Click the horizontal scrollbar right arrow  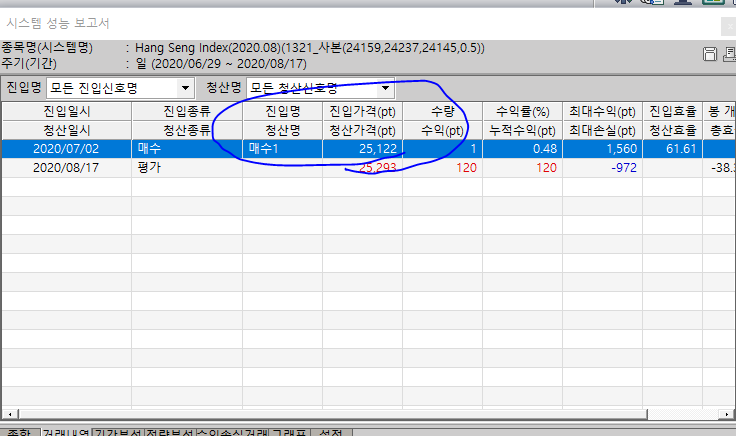point(729,414)
